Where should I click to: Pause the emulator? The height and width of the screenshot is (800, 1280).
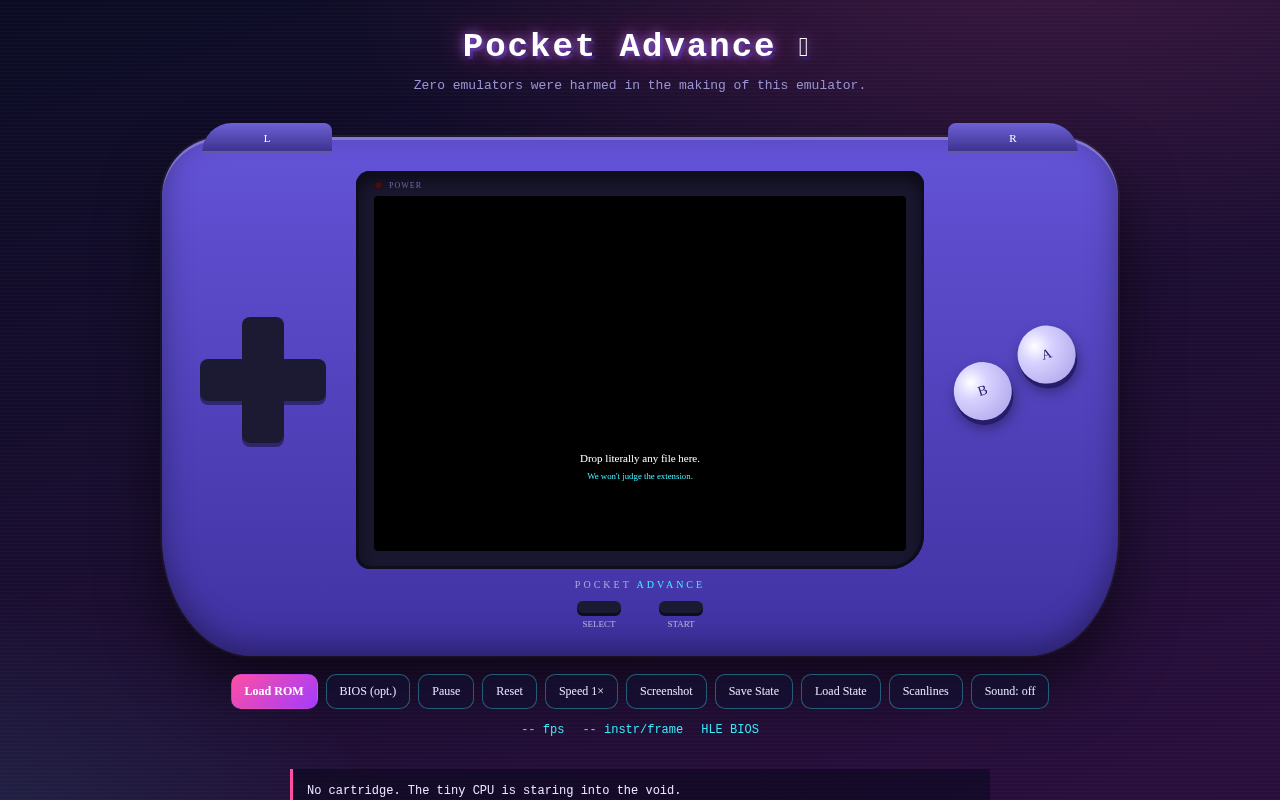tap(446, 691)
